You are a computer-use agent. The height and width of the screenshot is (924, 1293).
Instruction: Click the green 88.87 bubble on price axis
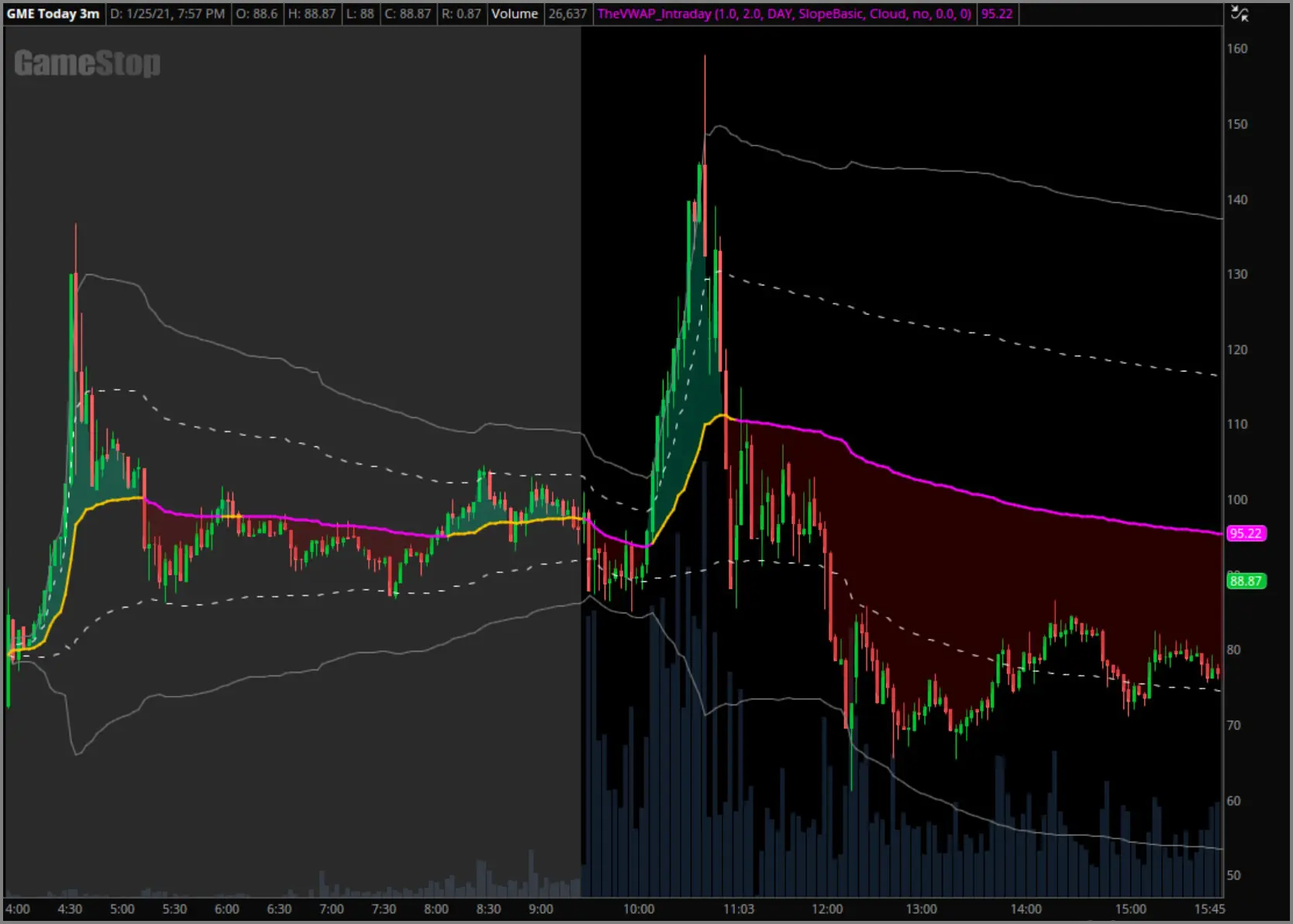(1246, 581)
